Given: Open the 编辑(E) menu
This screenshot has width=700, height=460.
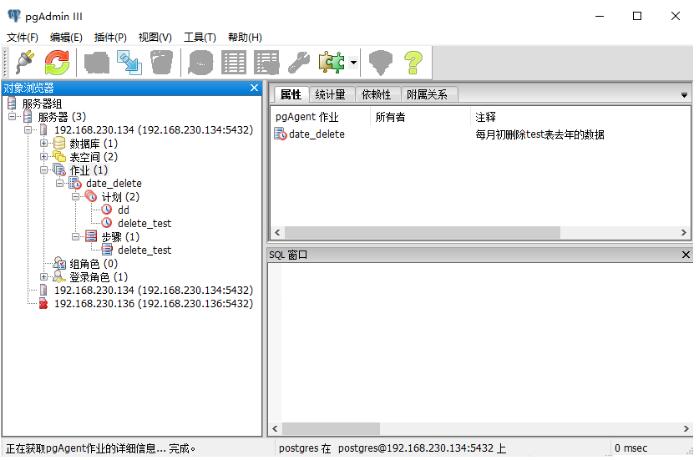Looking at the screenshot, I should click(66, 38).
